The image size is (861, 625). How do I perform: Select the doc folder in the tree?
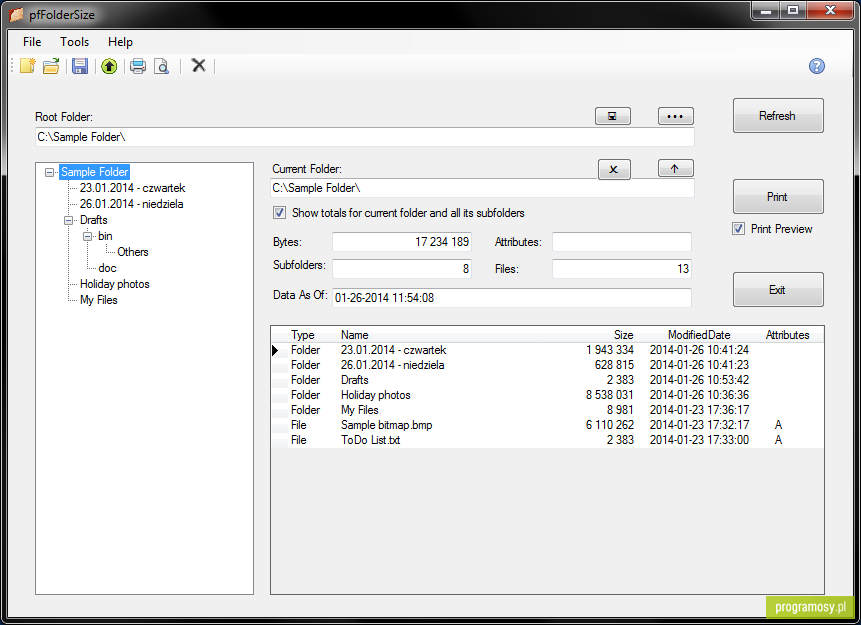pyautogui.click(x=107, y=268)
